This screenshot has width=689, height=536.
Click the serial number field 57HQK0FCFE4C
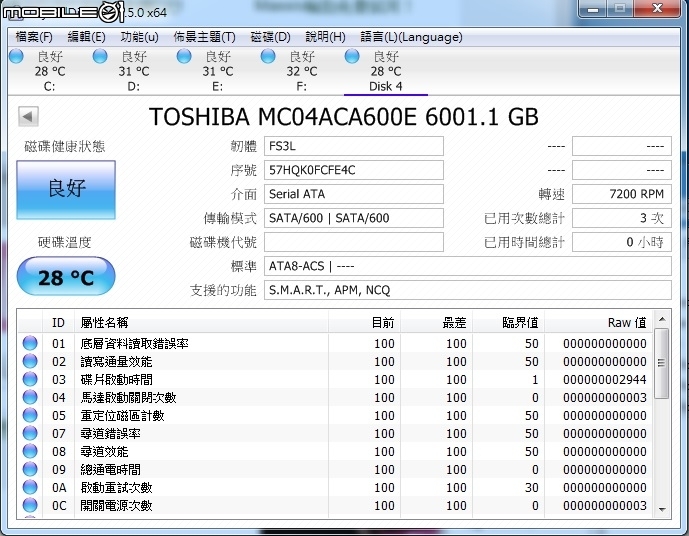tap(354, 170)
